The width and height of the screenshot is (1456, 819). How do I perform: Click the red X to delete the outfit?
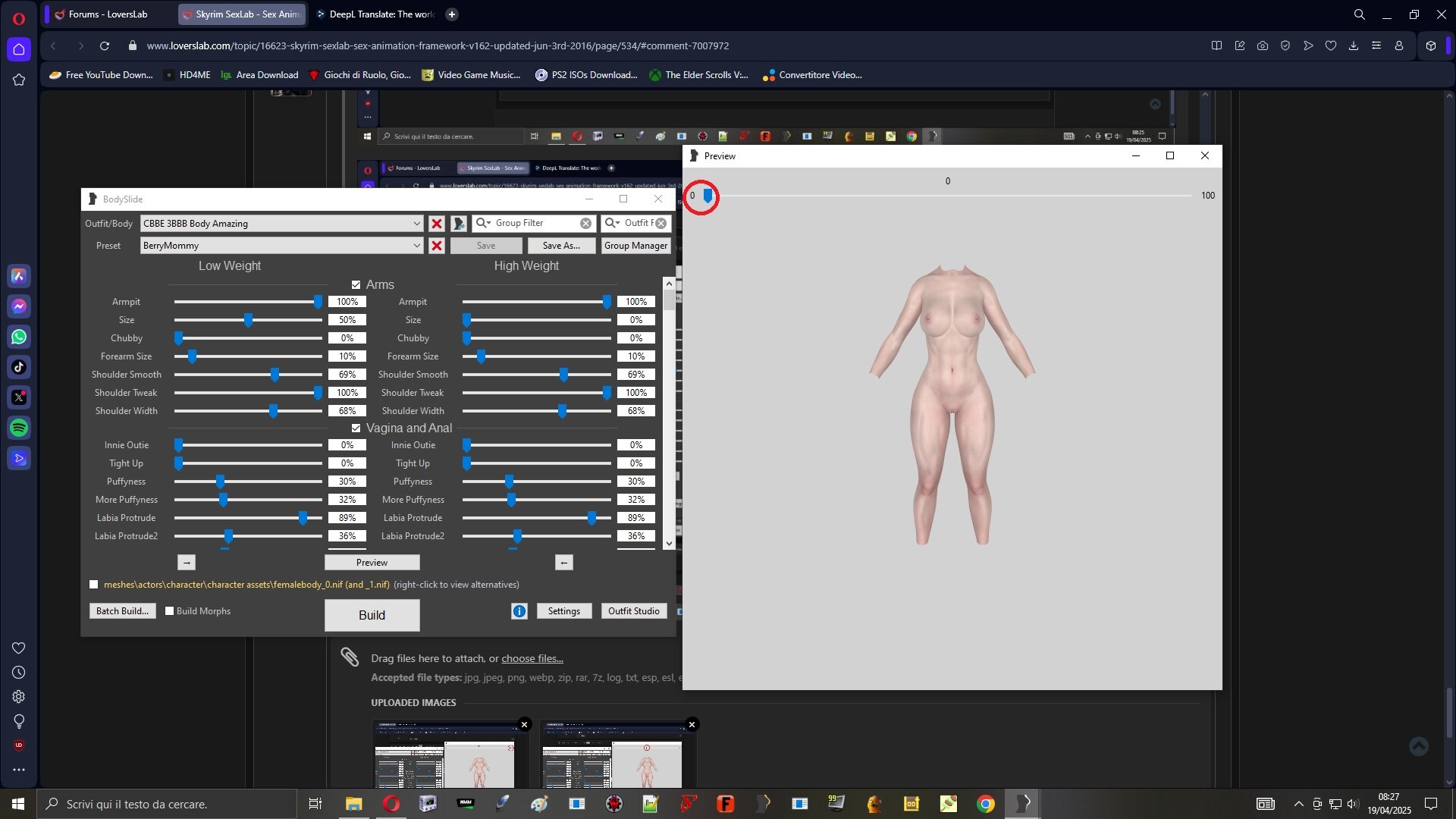436,224
